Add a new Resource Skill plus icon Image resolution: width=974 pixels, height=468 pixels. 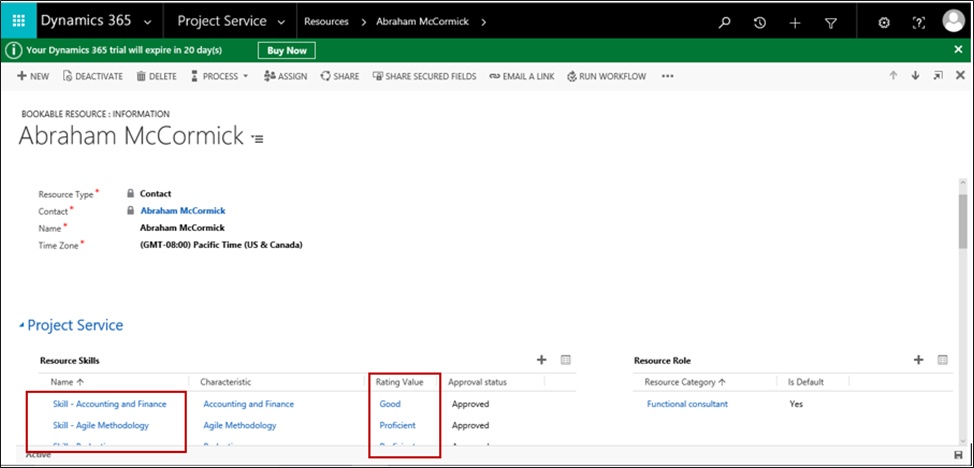[542, 359]
